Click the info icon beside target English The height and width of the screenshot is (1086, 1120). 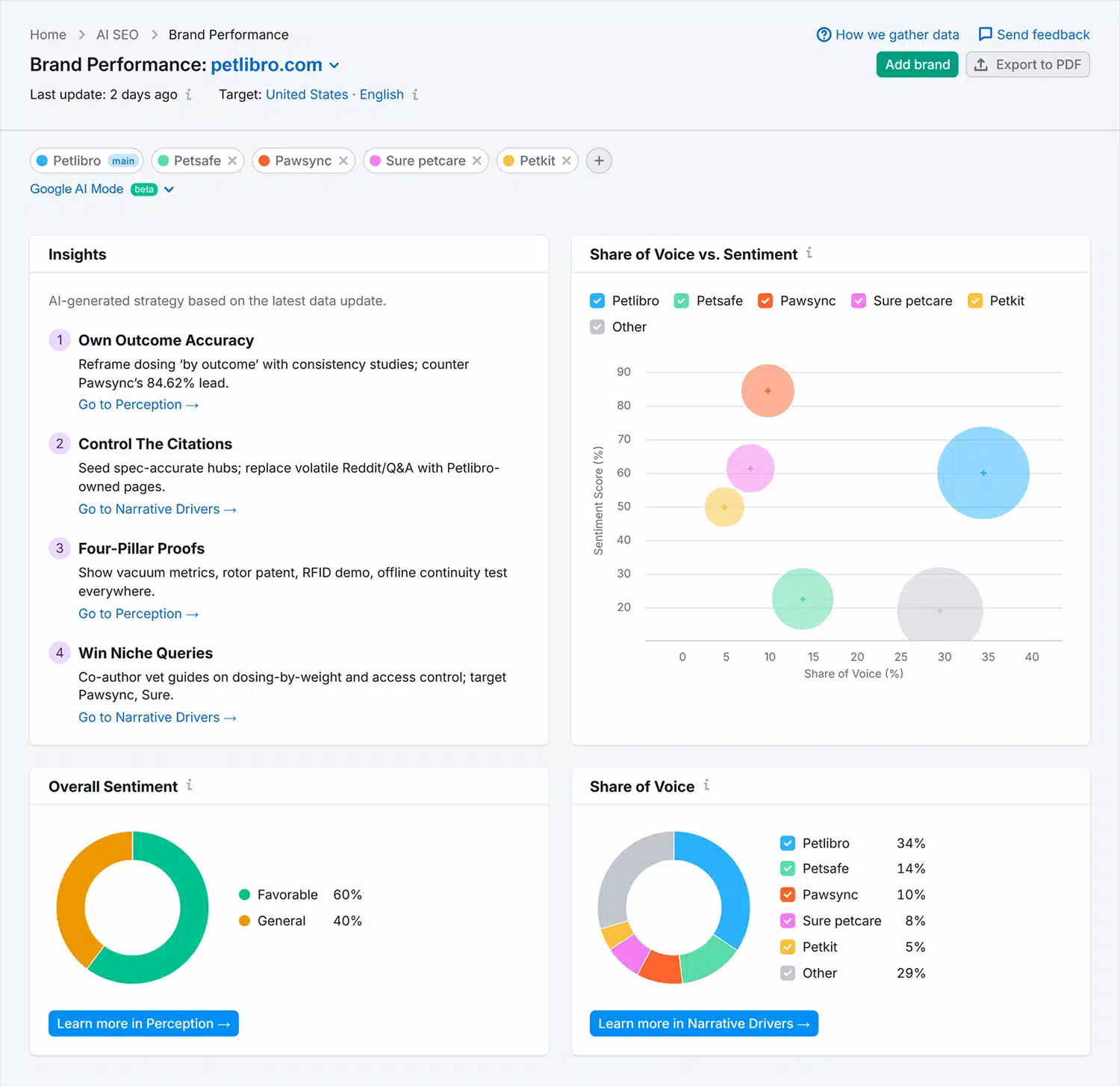click(x=415, y=95)
